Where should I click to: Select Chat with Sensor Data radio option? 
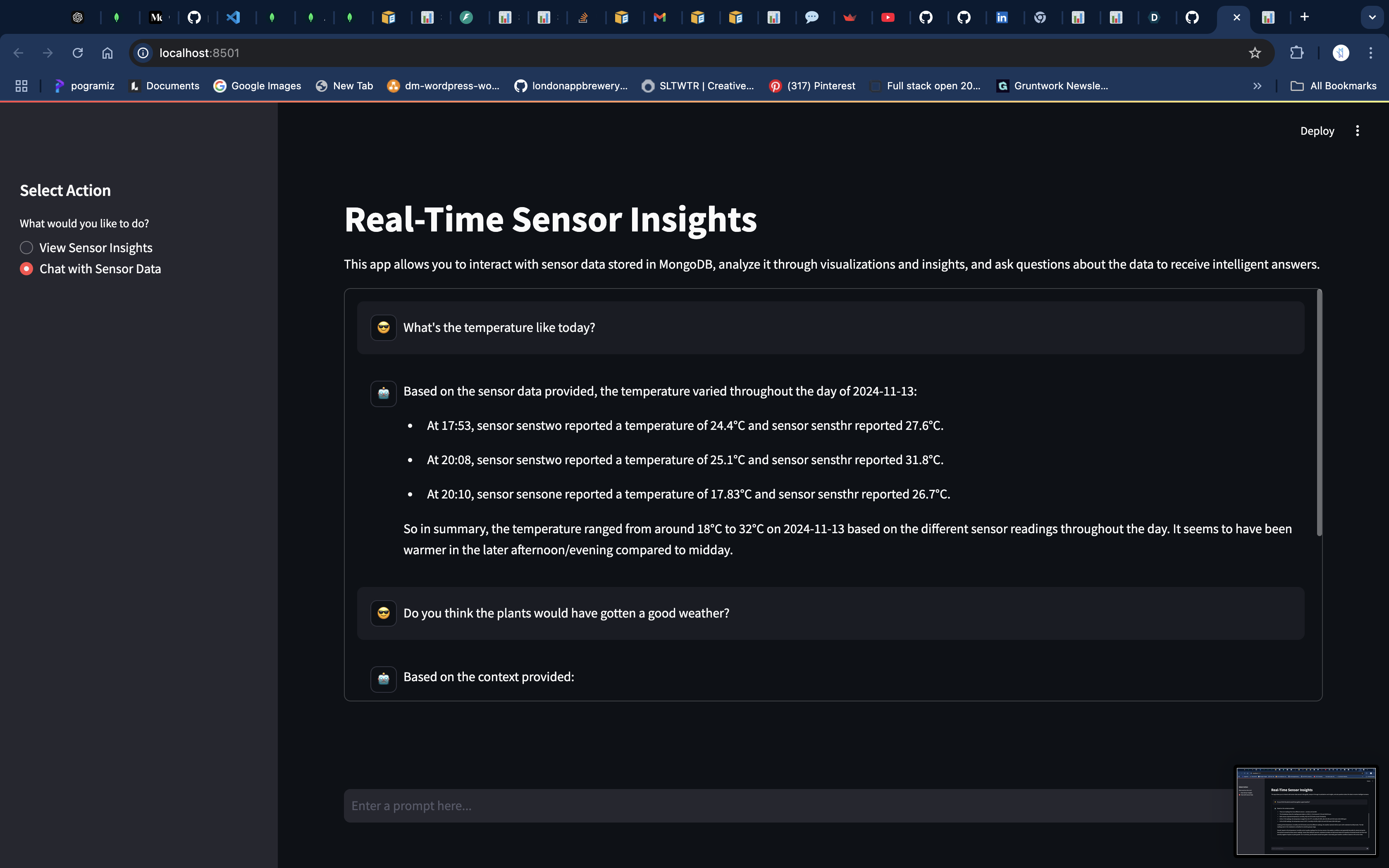coord(27,269)
